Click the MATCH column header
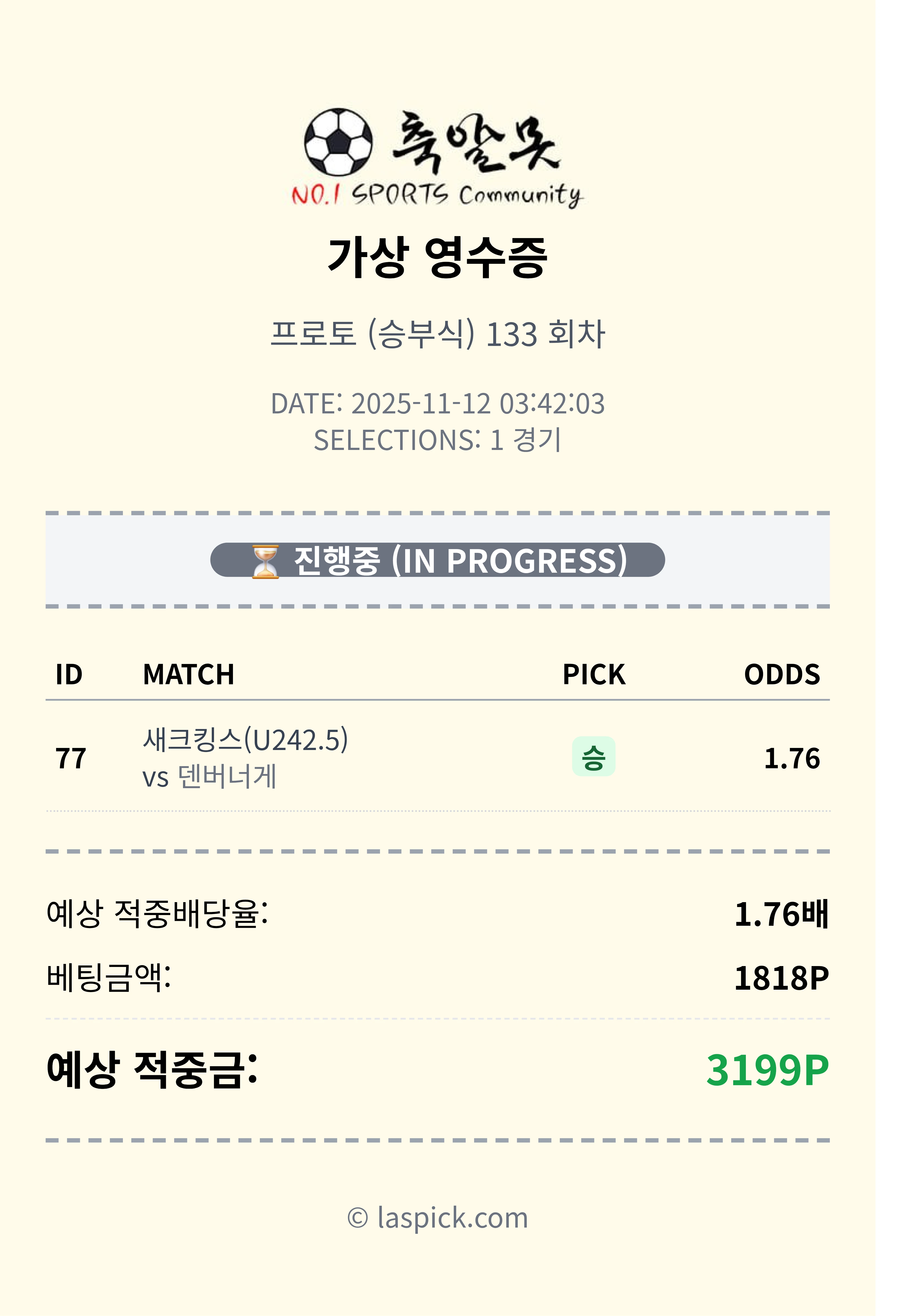Viewport: 912px width, 1316px height. (189, 674)
